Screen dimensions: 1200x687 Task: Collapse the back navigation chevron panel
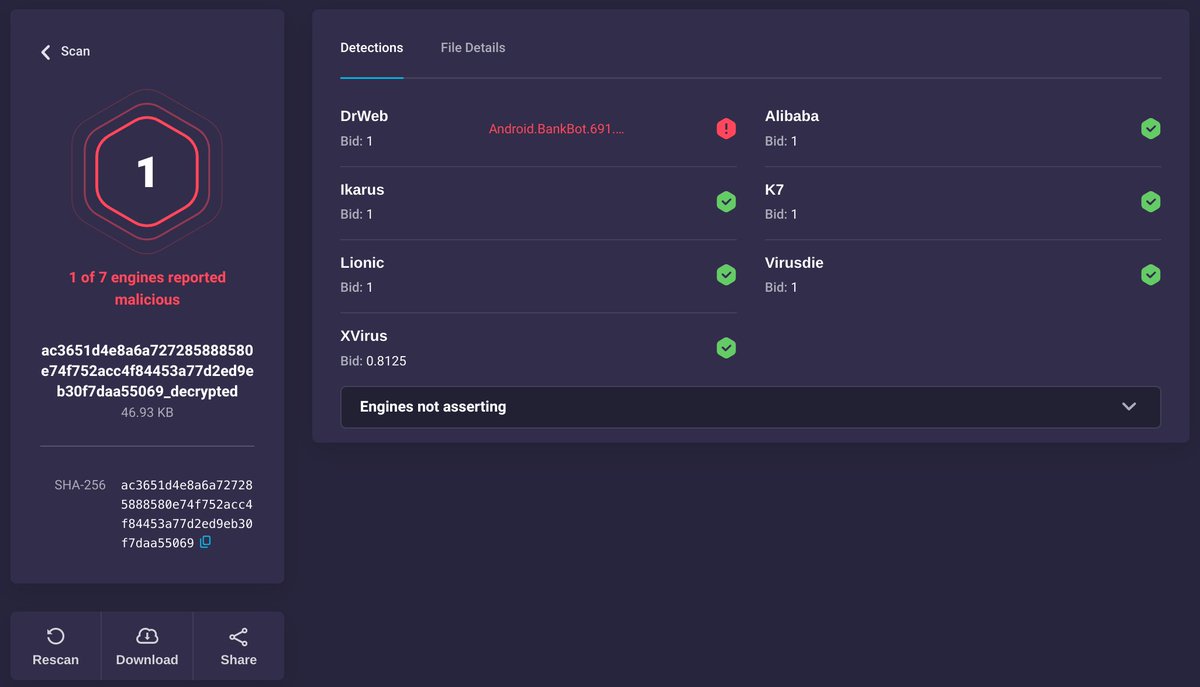44,50
